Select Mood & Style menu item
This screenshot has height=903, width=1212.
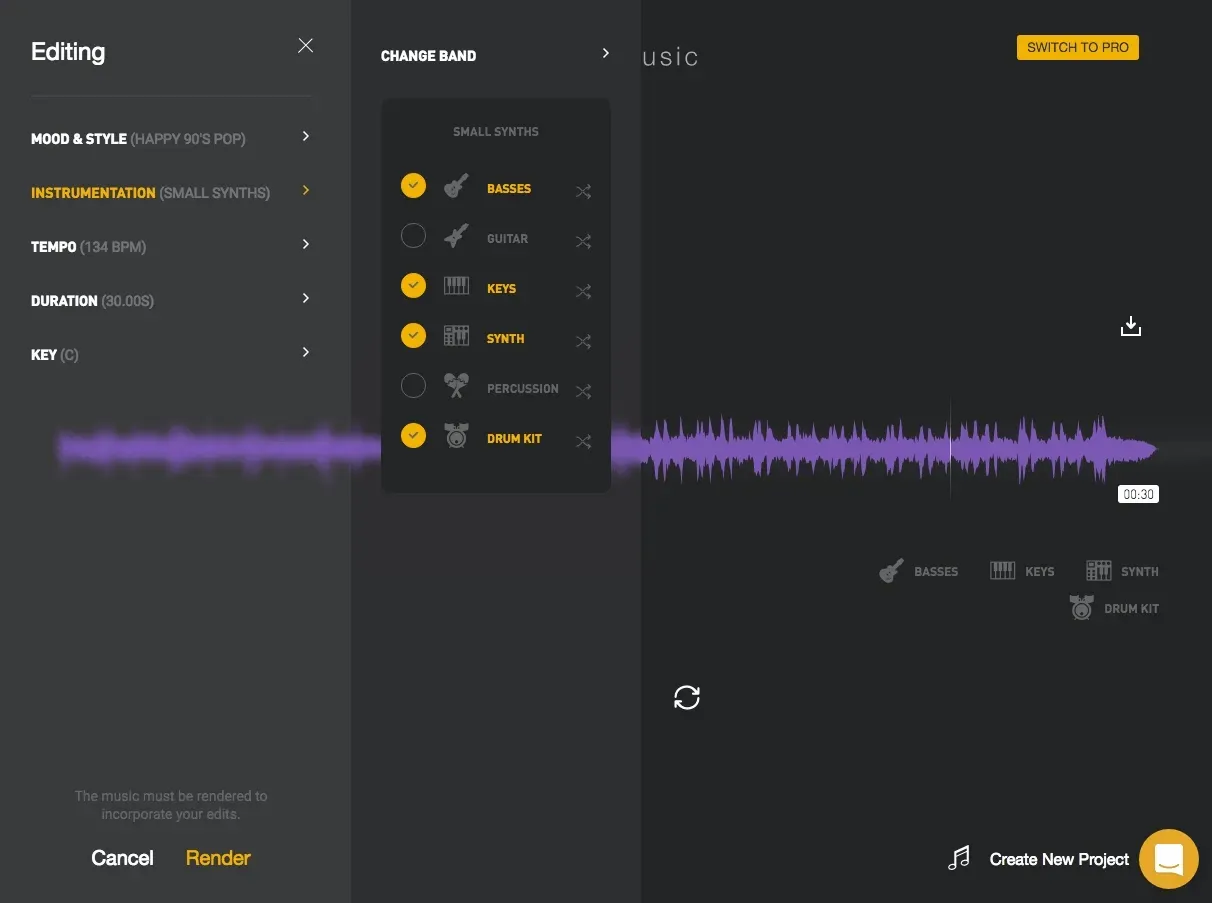[x=171, y=138]
